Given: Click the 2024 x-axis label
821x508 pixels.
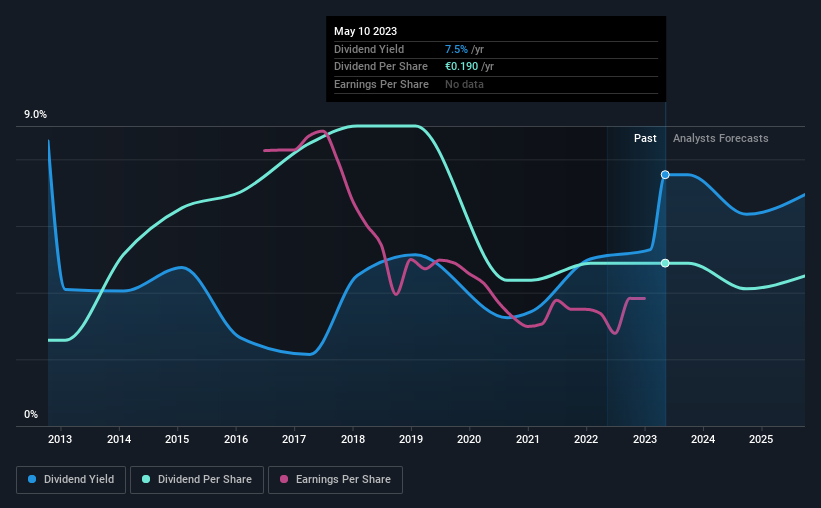Looking at the screenshot, I should (x=703, y=439).
